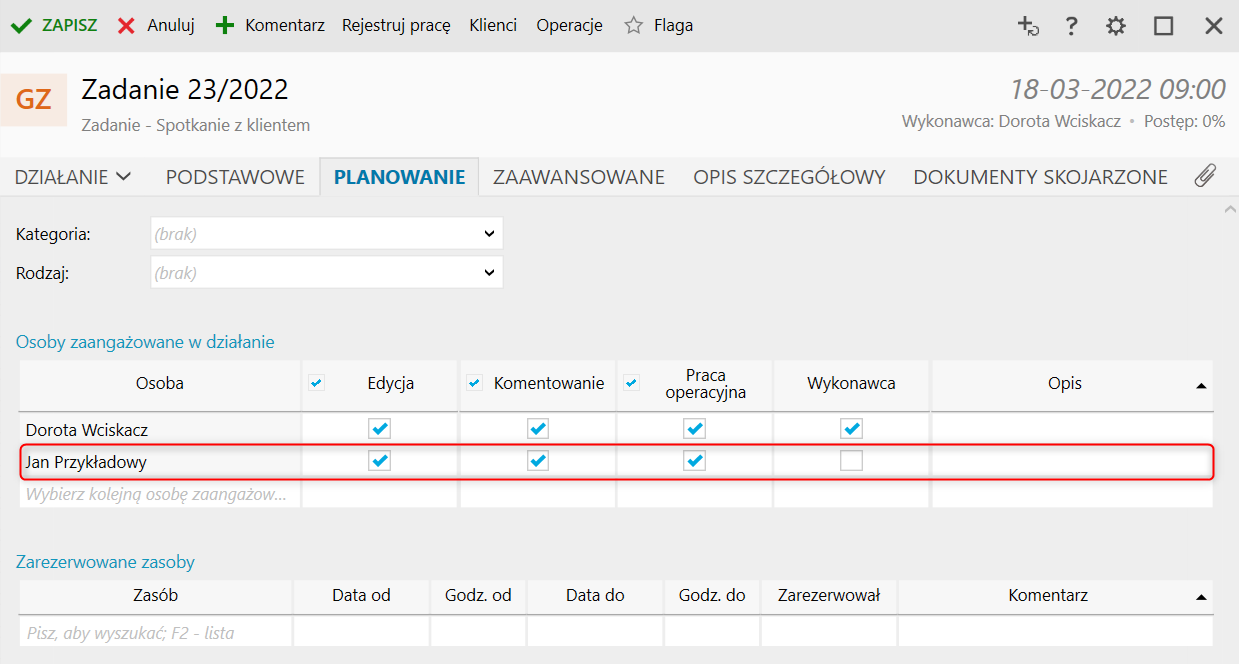Click the Rejestruj pracę button

[396, 26]
